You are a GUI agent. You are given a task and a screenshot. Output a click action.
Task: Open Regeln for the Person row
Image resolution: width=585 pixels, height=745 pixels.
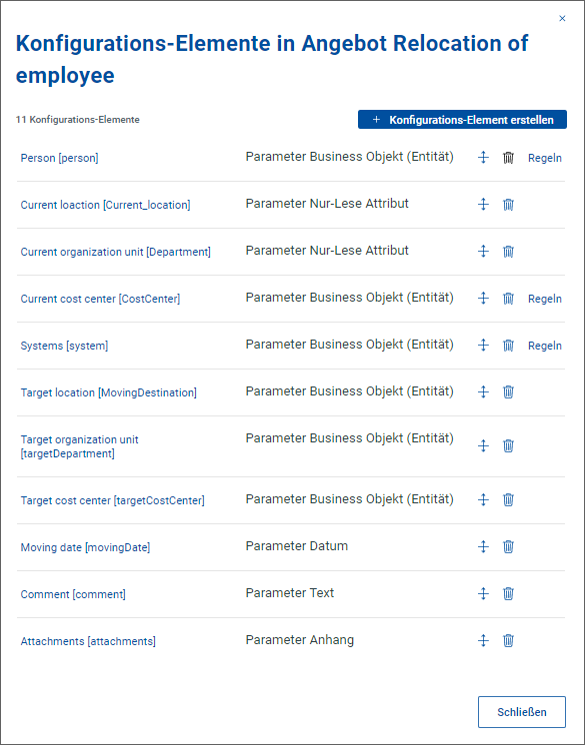click(545, 158)
